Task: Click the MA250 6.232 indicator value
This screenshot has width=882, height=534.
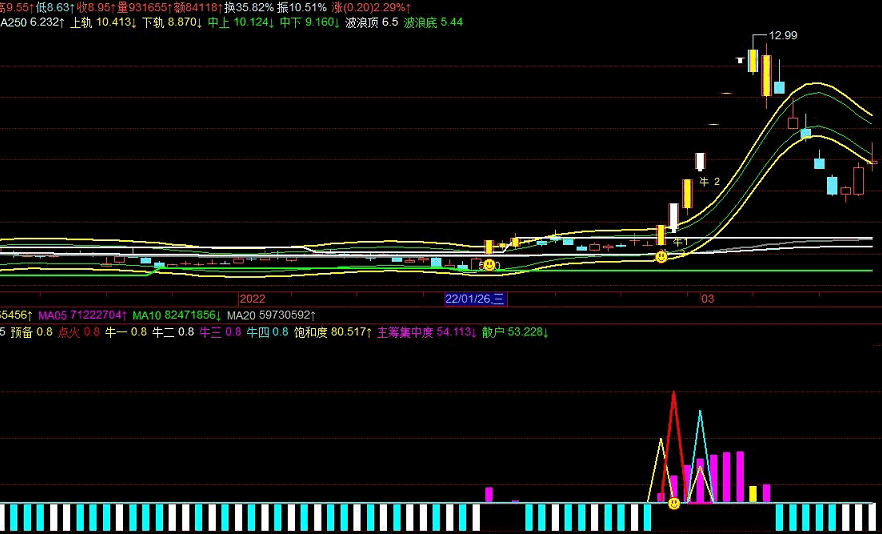Action: pos(32,23)
